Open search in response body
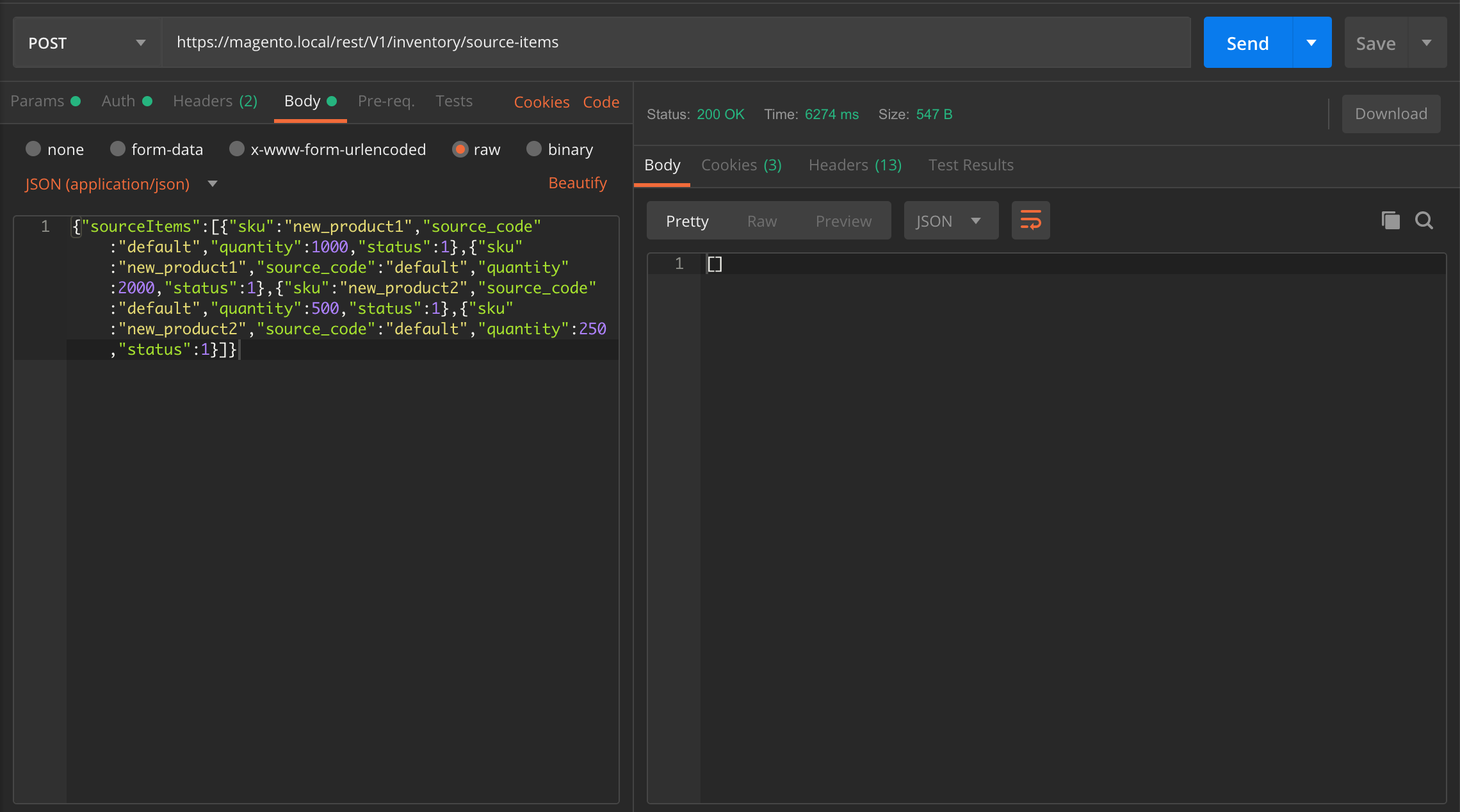 pyautogui.click(x=1424, y=220)
